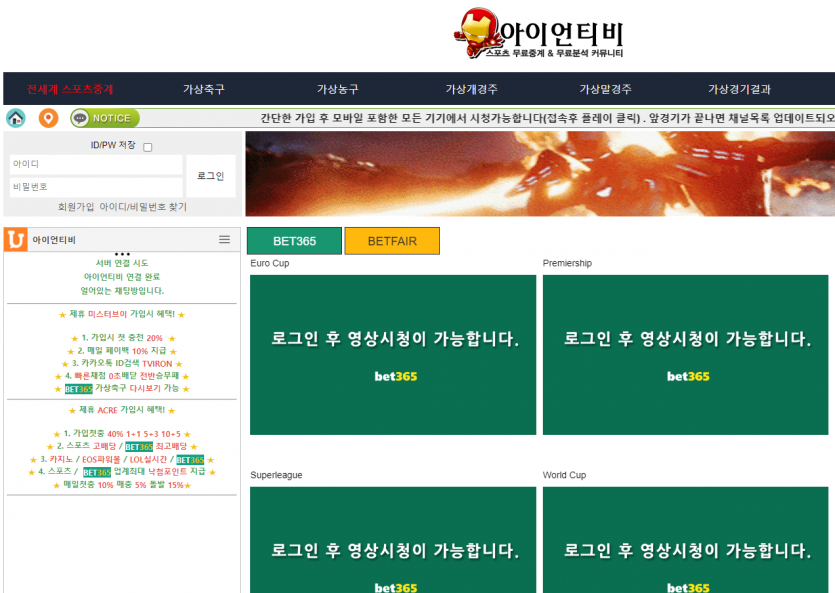The height and width of the screenshot is (593, 835).
Task: Focus the 아이디 input field
Action: coord(96,164)
